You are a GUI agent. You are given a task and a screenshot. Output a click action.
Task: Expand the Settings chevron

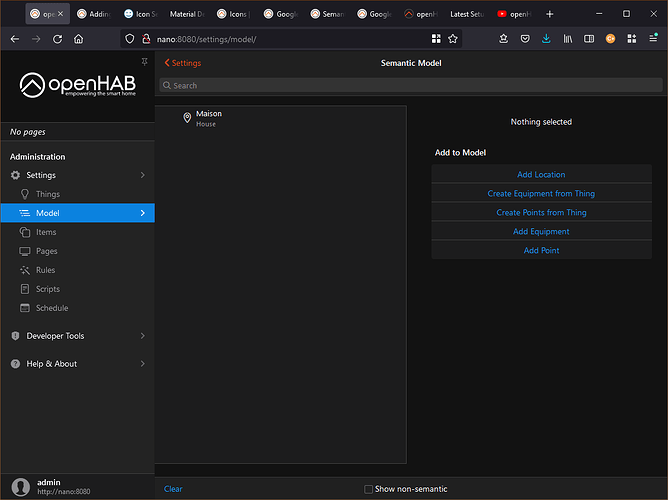point(143,175)
